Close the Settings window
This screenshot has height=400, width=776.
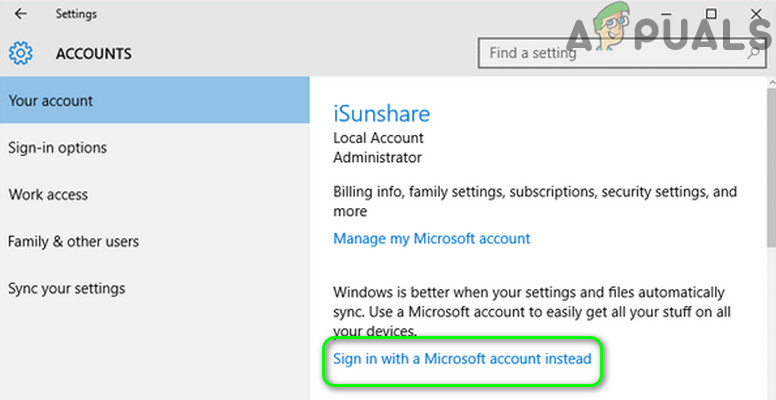[x=755, y=14]
